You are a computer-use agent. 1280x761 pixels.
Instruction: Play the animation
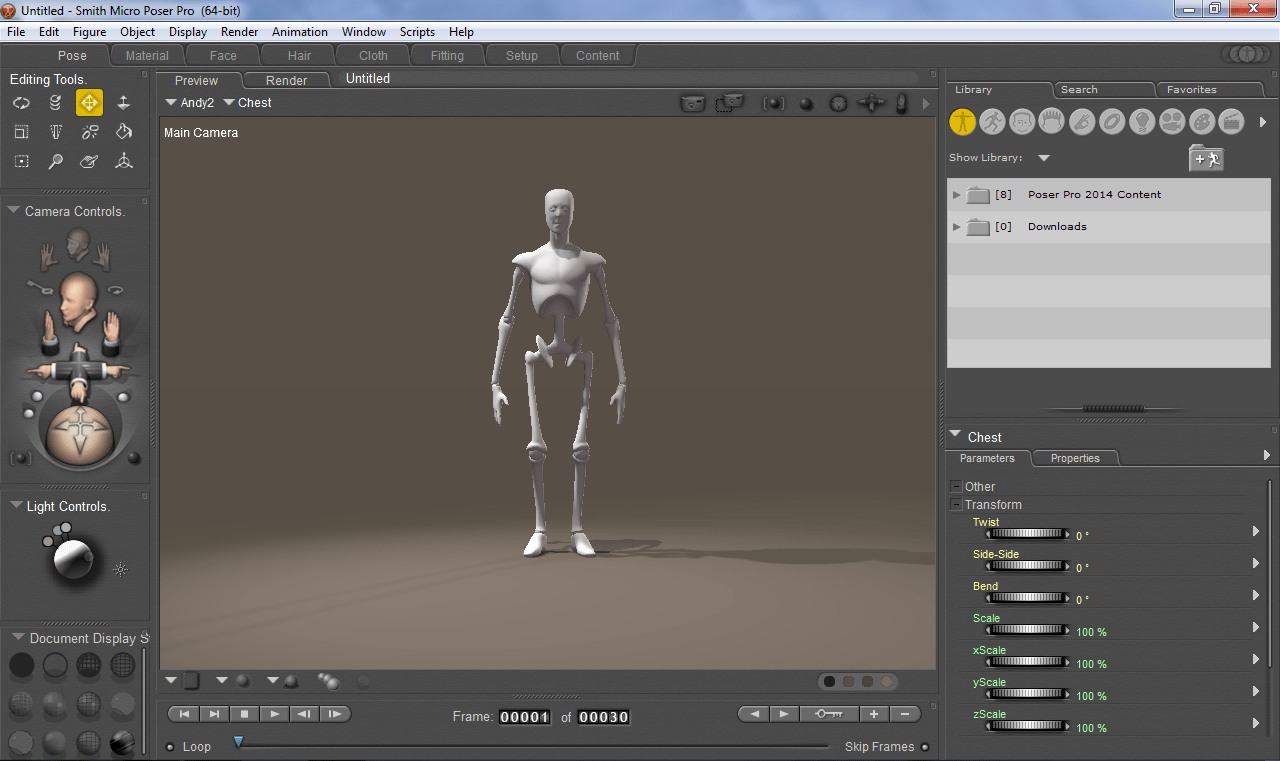coord(274,714)
